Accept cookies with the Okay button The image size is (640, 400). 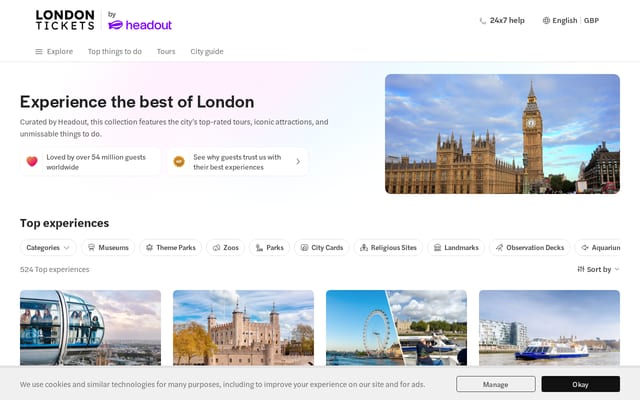580,384
